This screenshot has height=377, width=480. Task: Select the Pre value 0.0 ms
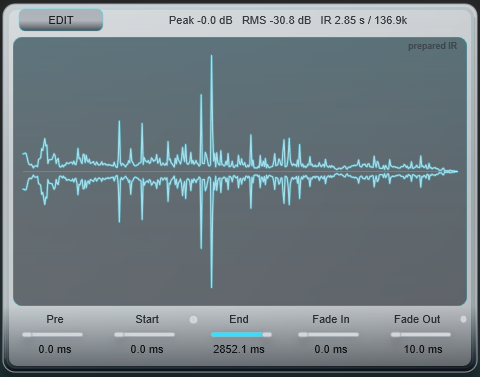tap(55, 349)
